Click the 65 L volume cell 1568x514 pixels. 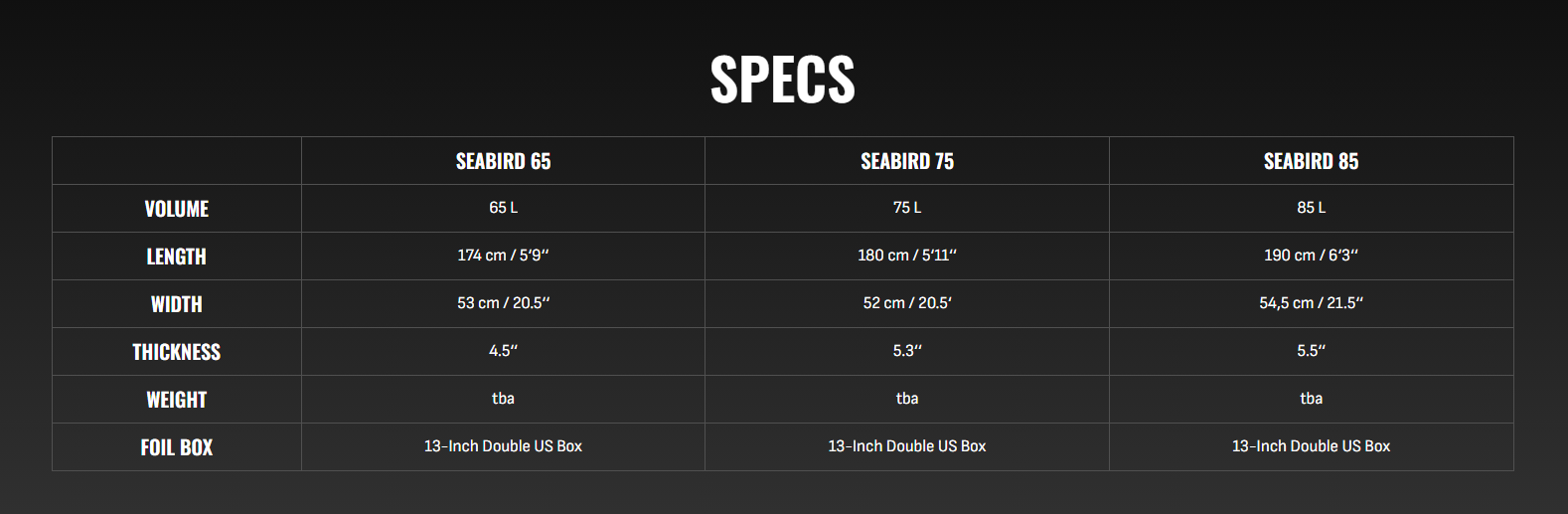[503, 208]
